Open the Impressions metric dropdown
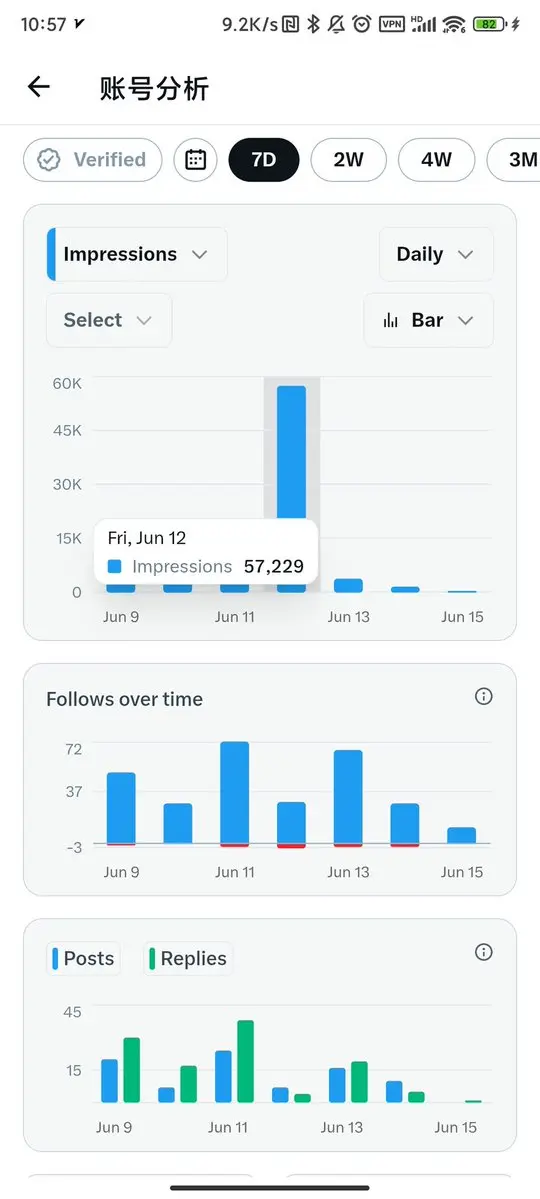Screen dimensions: 540x1199 (x=137, y=255)
